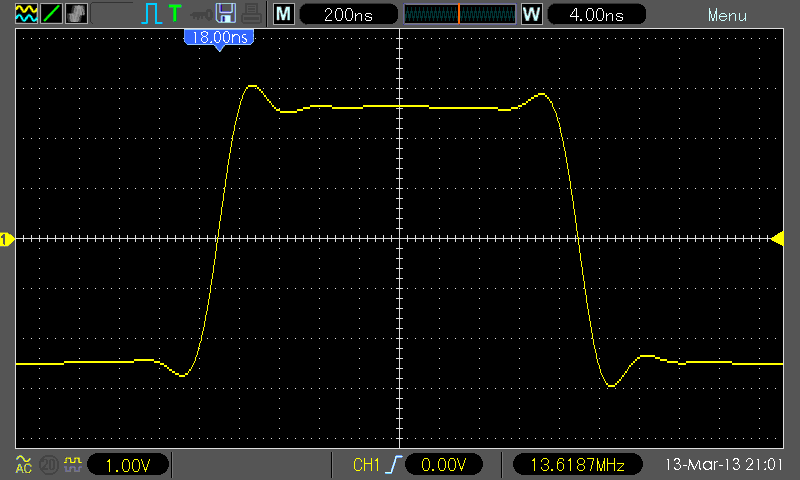Click the sine waveform icon in top bar

26,14
